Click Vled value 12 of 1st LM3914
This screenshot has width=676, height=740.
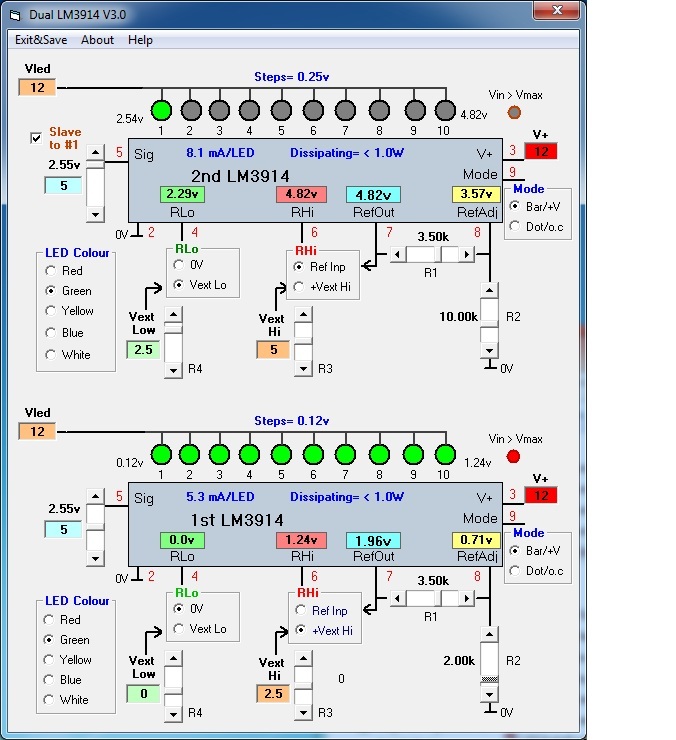(37, 431)
